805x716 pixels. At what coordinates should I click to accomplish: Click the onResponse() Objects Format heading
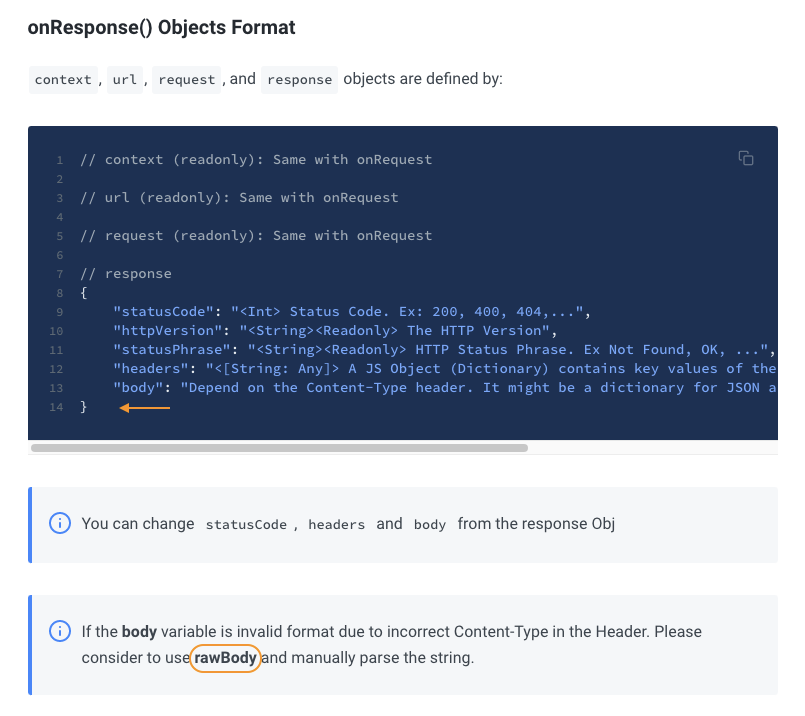(x=161, y=27)
